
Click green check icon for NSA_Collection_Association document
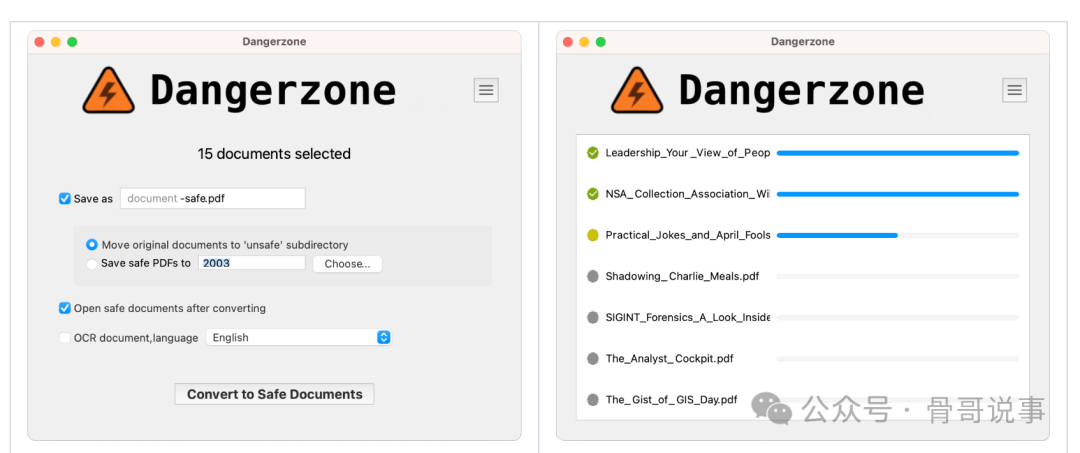(x=592, y=194)
